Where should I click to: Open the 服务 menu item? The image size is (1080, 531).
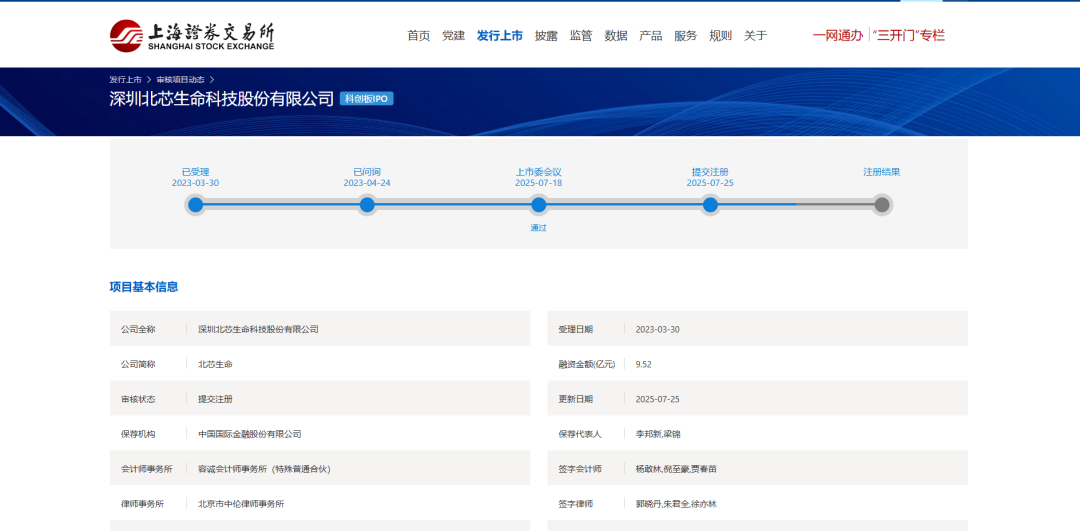[685, 36]
